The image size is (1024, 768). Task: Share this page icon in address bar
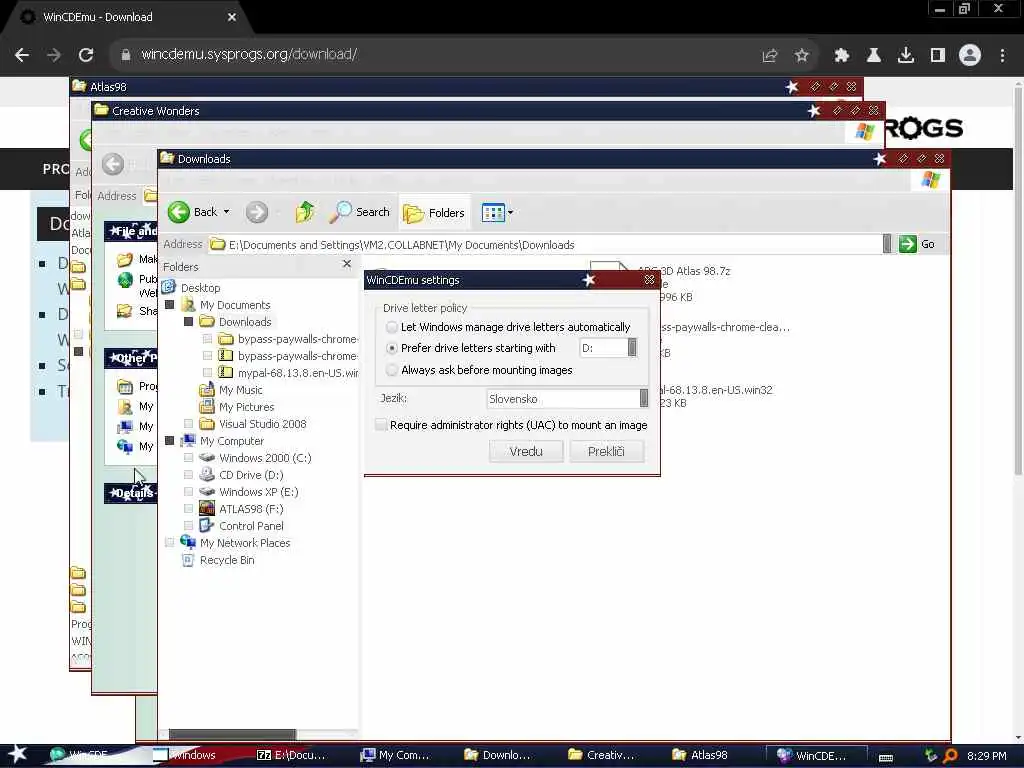pyautogui.click(x=770, y=56)
